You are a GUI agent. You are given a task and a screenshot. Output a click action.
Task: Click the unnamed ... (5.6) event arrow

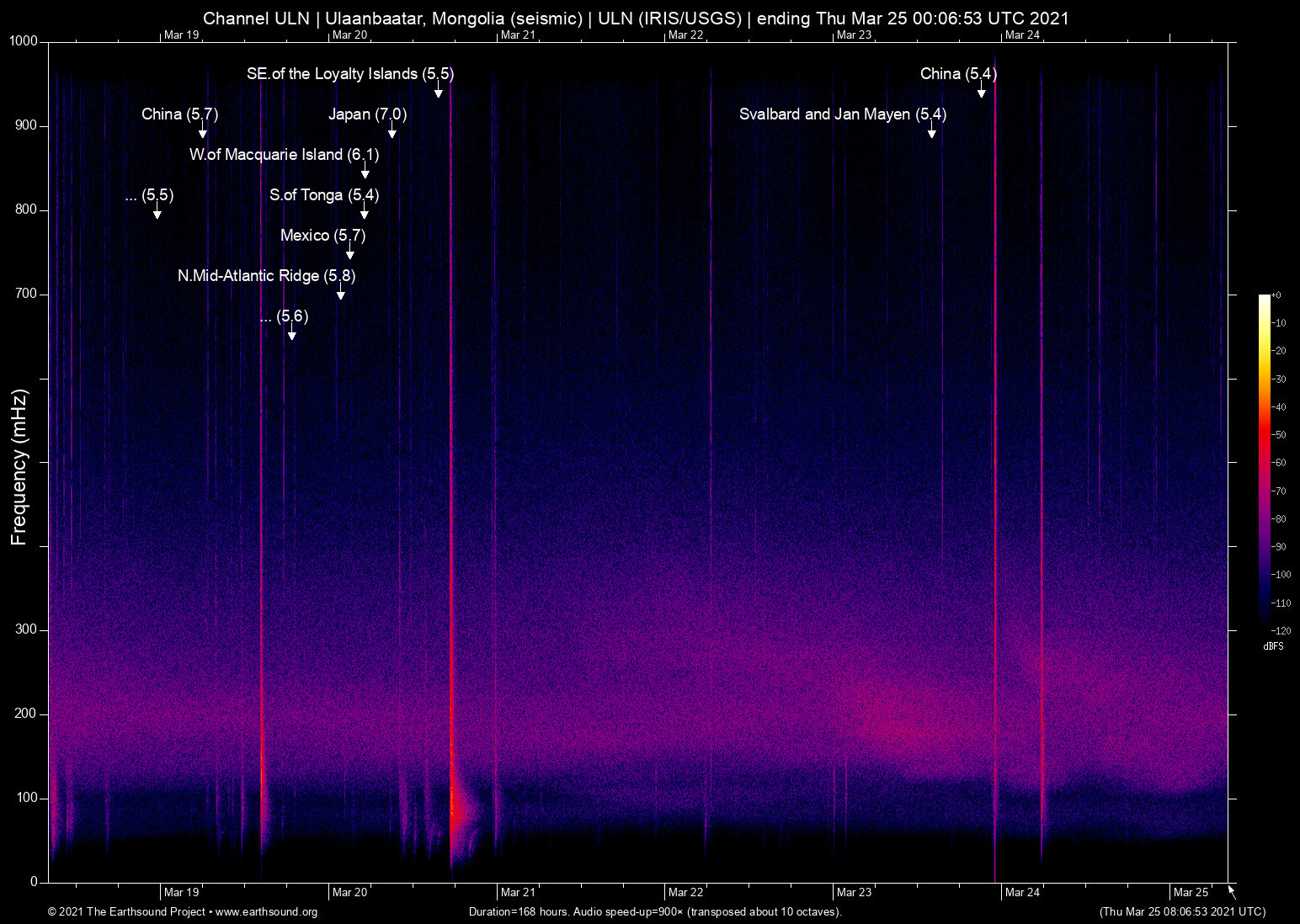[x=292, y=332]
